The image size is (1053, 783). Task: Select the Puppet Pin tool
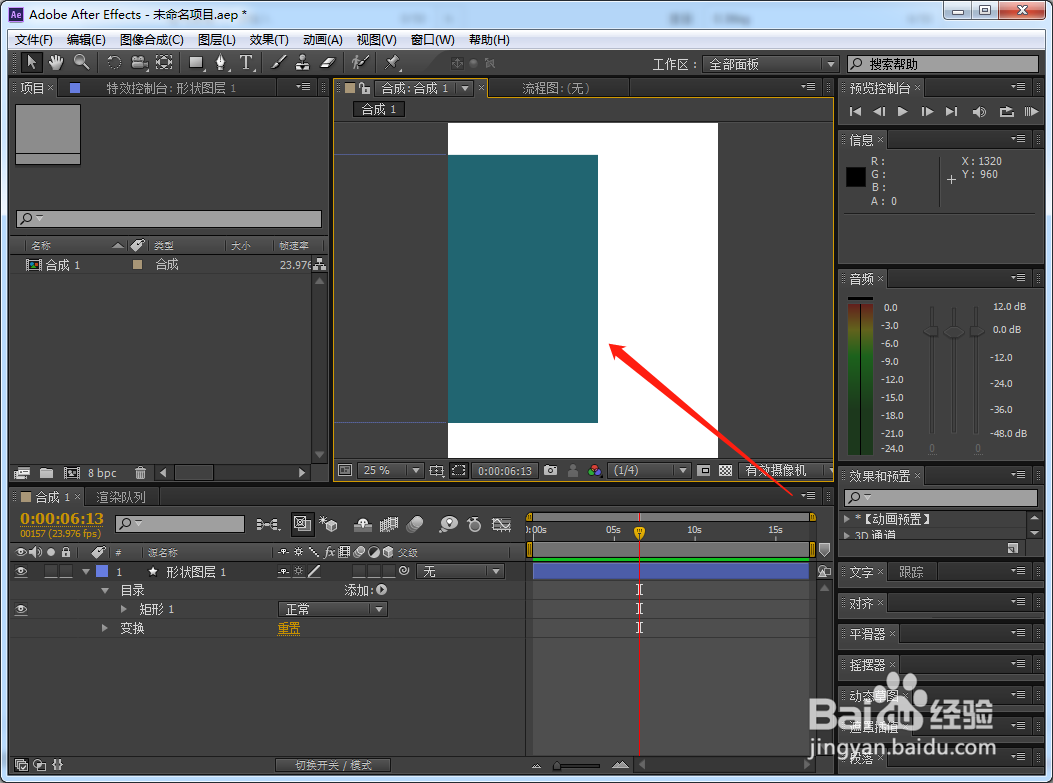(x=392, y=63)
